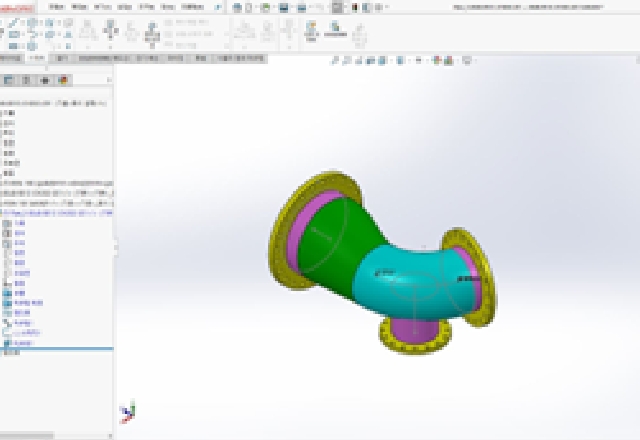Open the last CommandManager tab
640x440 pixels.
[241, 58]
